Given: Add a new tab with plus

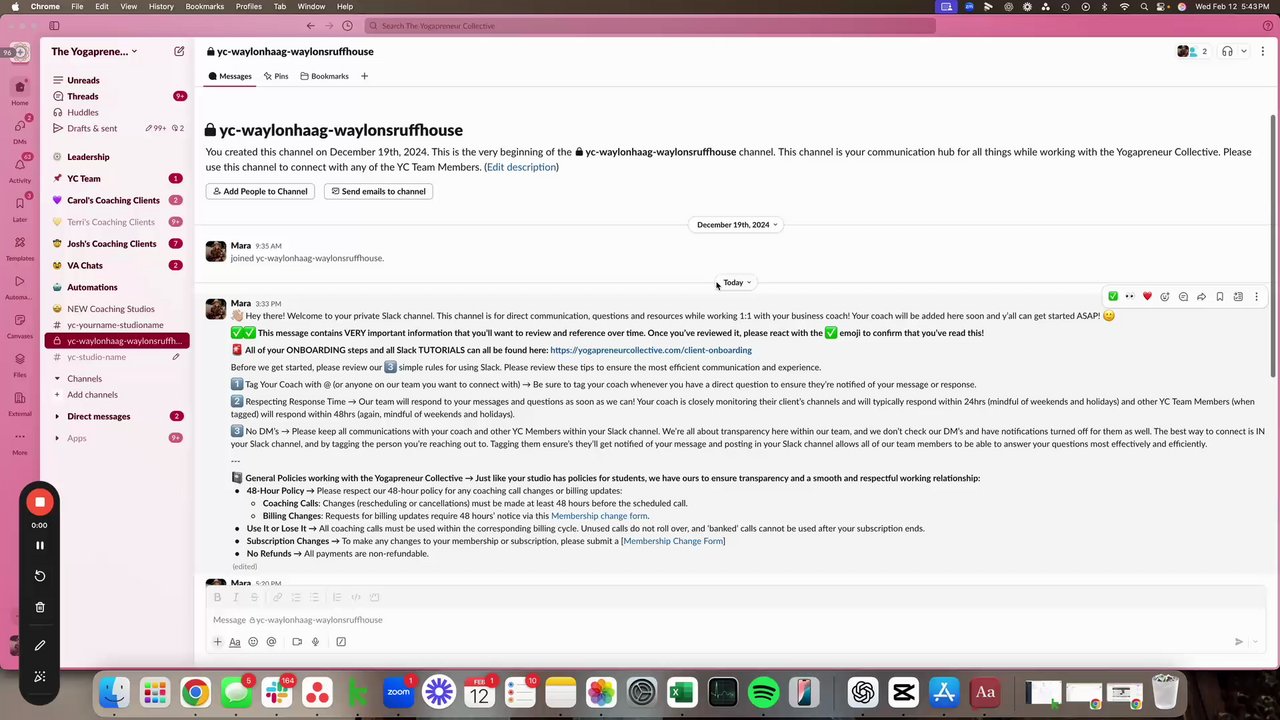Looking at the screenshot, I should click(364, 76).
